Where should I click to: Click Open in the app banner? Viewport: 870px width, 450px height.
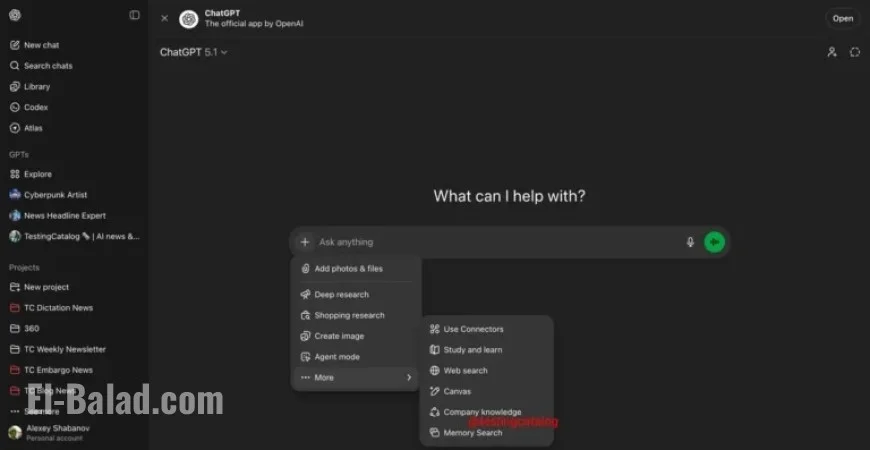pyautogui.click(x=842, y=18)
